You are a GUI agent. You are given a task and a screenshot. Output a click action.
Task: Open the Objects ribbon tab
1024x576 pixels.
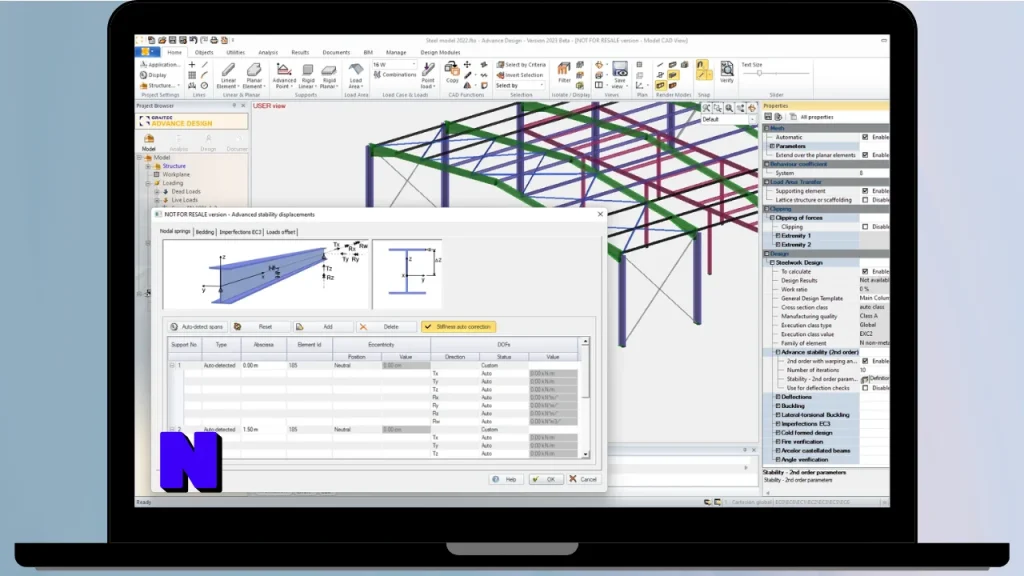pos(204,52)
